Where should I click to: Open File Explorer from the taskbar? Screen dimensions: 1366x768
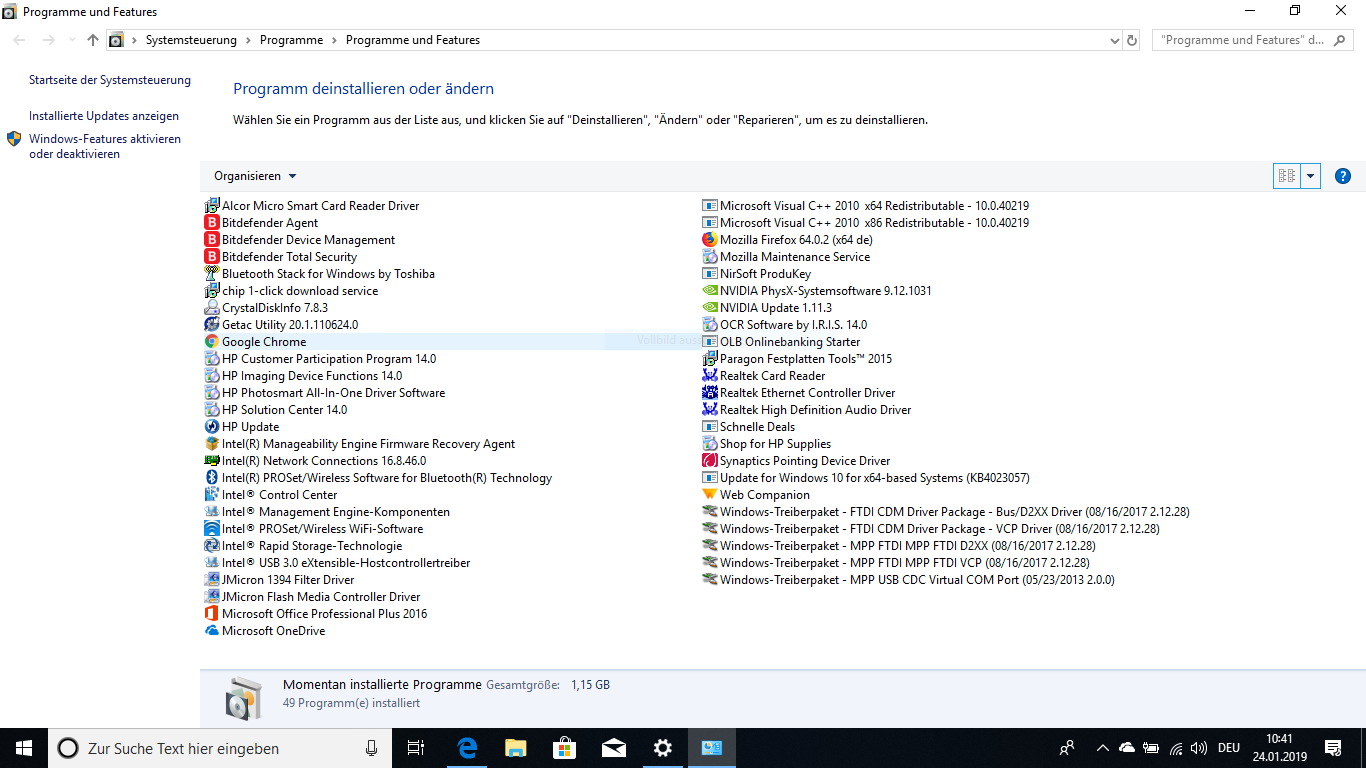(516, 748)
